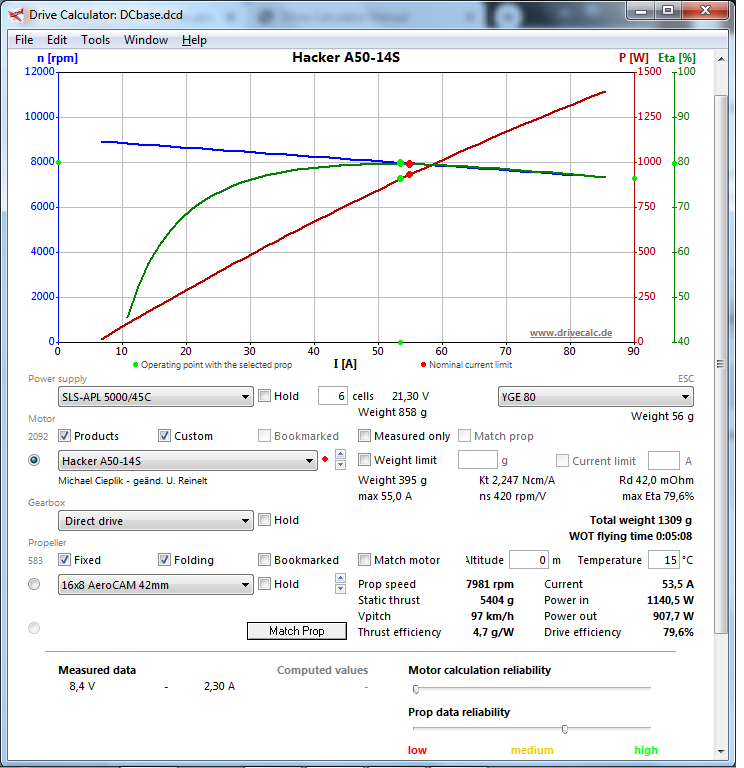Enable the Weight limit checkbox
The height and width of the screenshot is (768, 744).
tap(365, 460)
